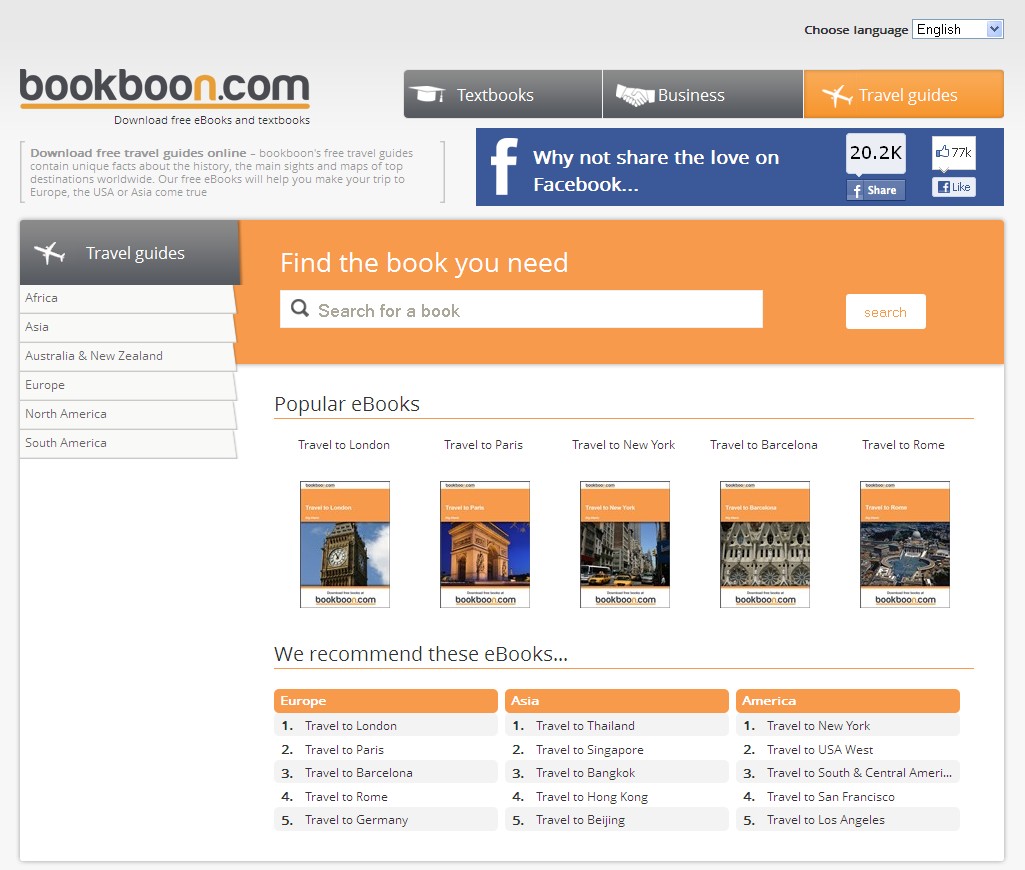This screenshot has height=870, width=1025.
Task: Click "Download free eBooks and textbooks" tagline
Action: click(212, 120)
